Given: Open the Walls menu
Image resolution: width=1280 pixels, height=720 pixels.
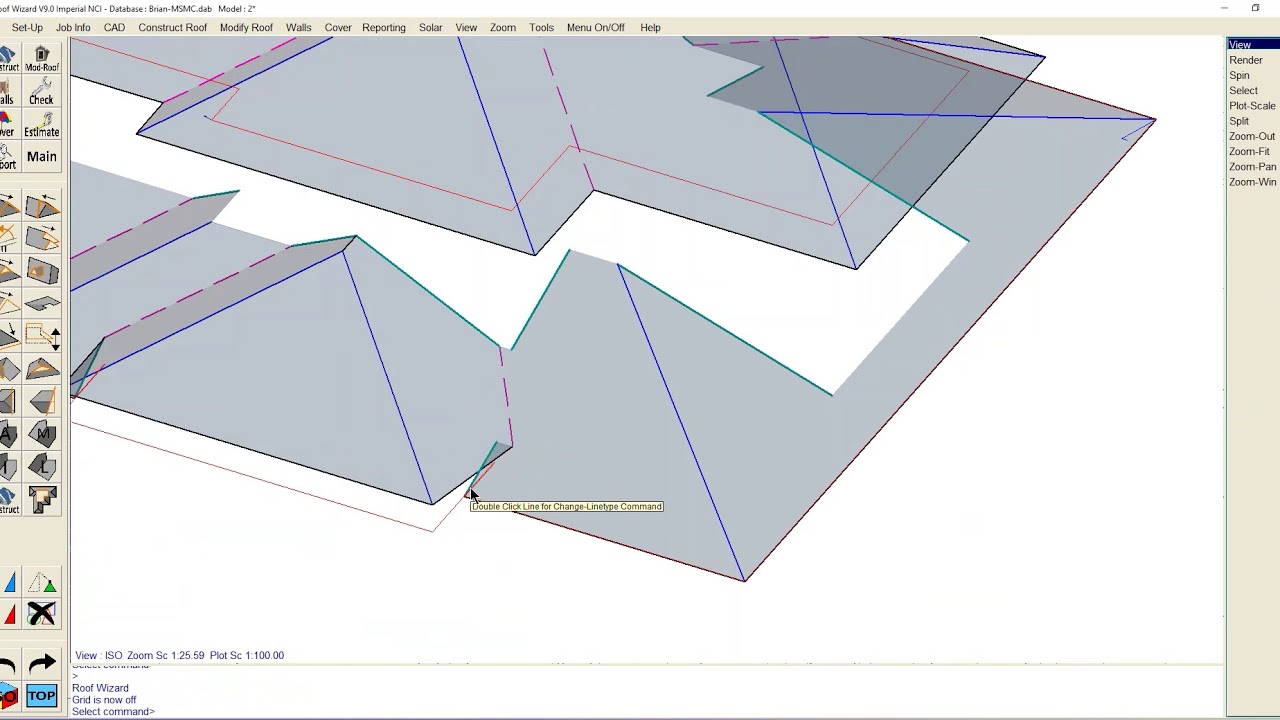Looking at the screenshot, I should (x=298, y=27).
